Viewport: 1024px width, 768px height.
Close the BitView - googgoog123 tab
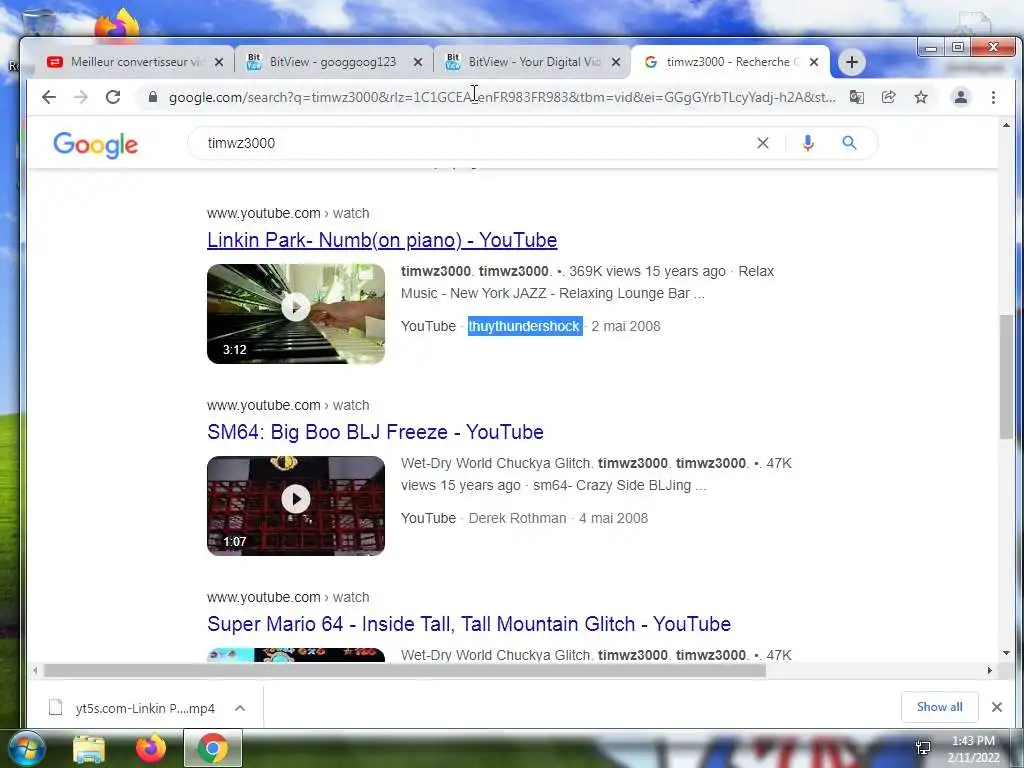click(418, 62)
